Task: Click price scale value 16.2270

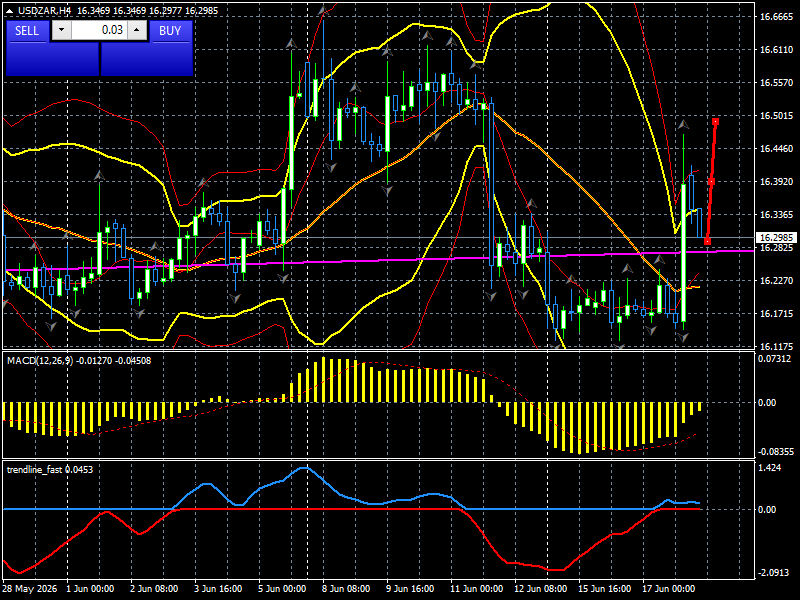Action: pyautogui.click(x=777, y=281)
